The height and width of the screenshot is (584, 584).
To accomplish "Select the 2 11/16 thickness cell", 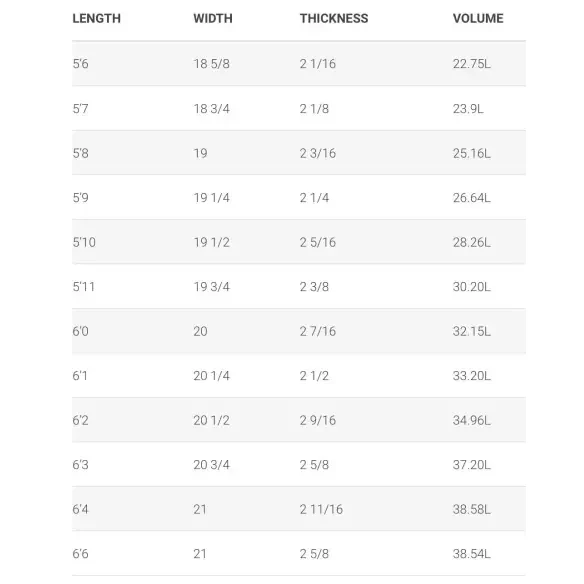I will point(321,509).
